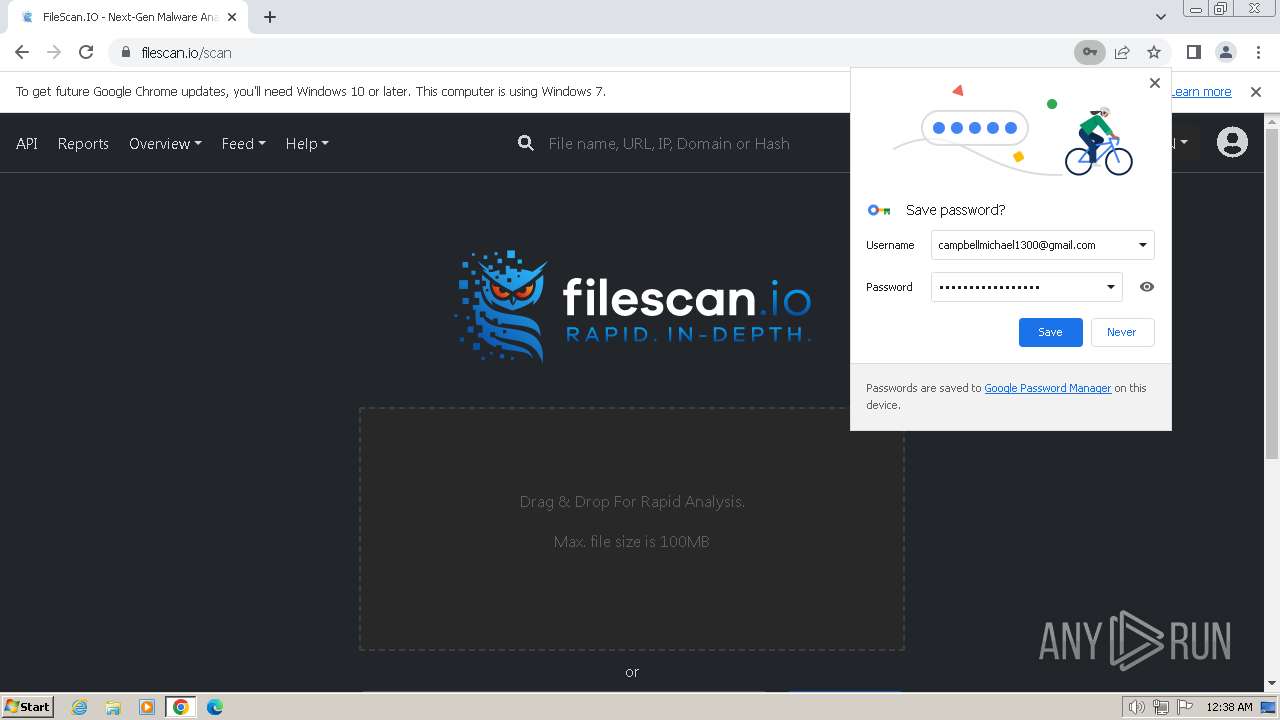Screen dimensions: 1280x720
Task: Click the browser forward arrow
Action: point(54,52)
